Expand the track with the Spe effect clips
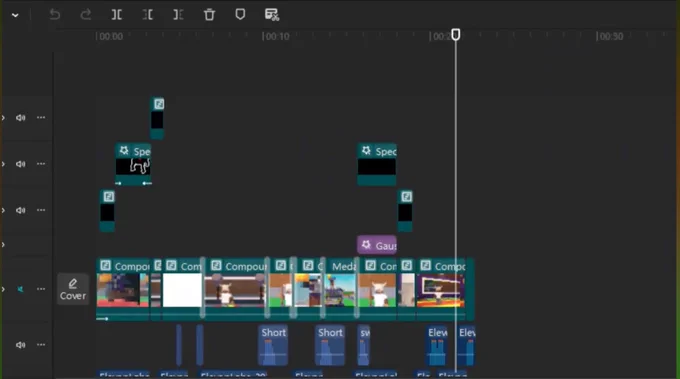Image resolution: width=680 pixels, height=379 pixels. pyautogui.click(x=3, y=164)
